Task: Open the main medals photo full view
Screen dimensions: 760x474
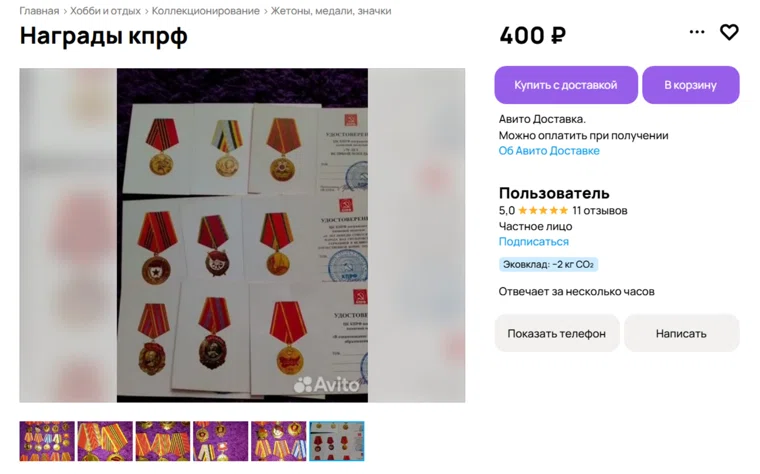Action: (x=242, y=235)
